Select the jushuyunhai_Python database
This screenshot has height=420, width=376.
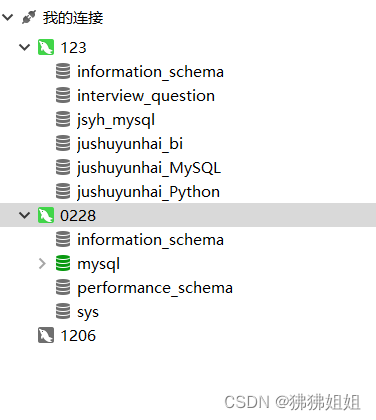[x=148, y=192]
